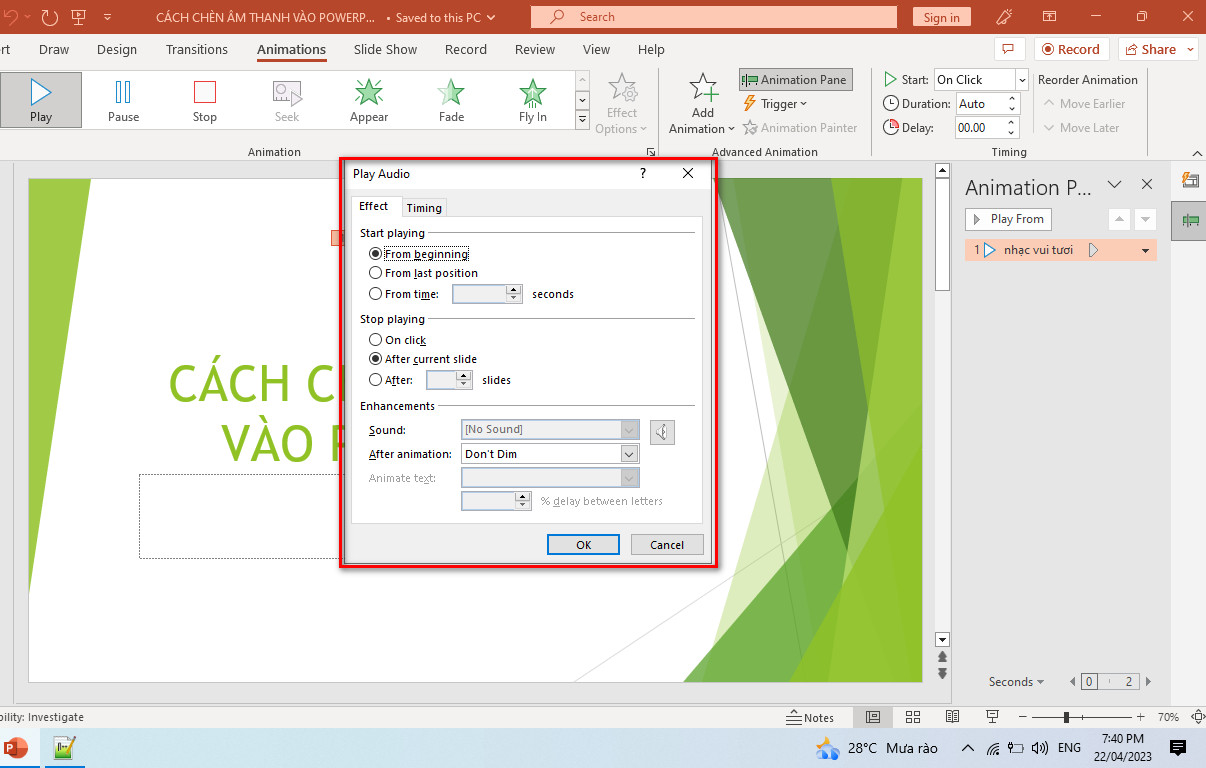Open dropdown arrow for nhạc vui tươi item
Viewport: 1206px width, 768px height.
pos(1146,251)
